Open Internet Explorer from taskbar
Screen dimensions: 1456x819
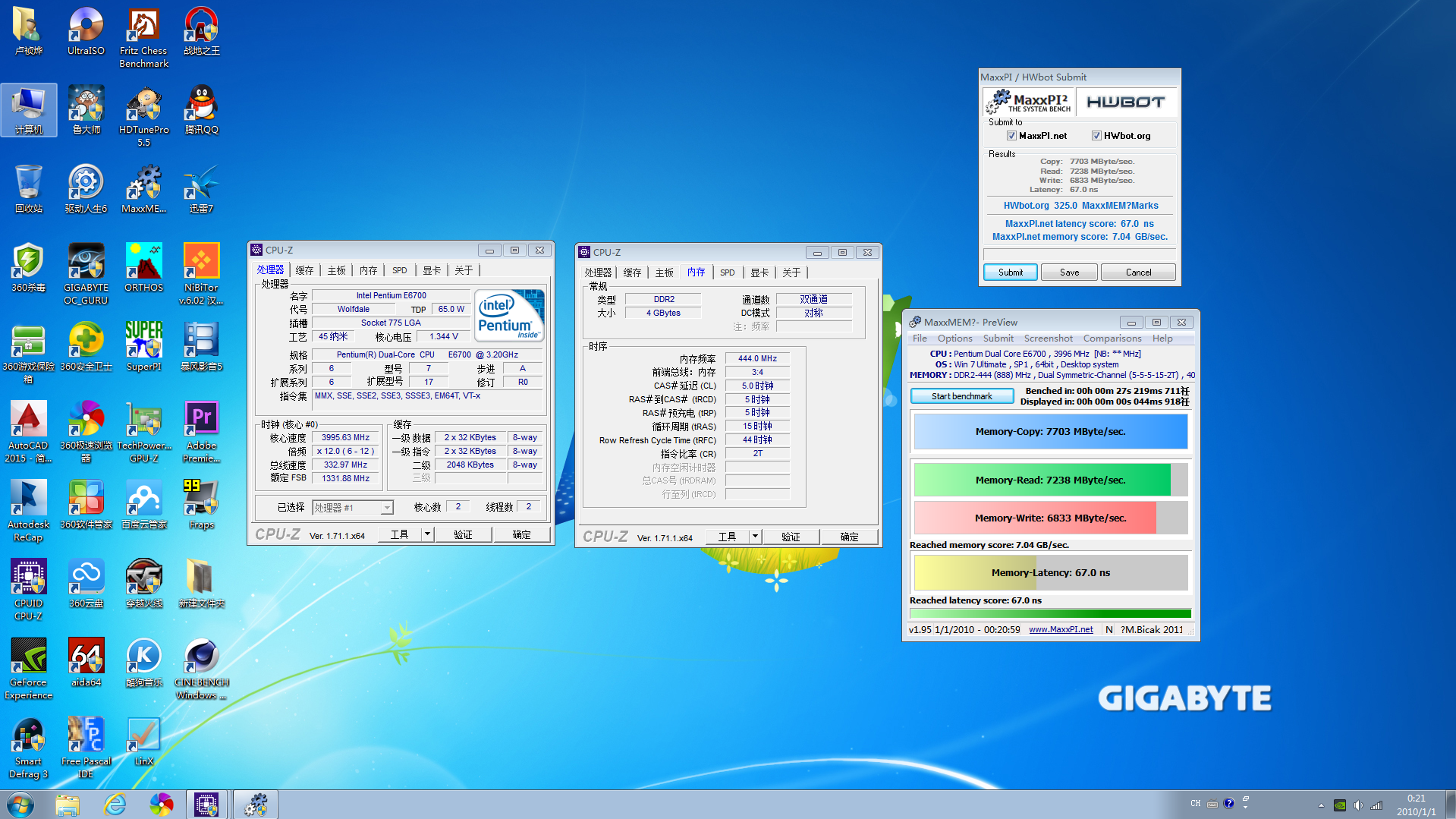tap(115, 805)
